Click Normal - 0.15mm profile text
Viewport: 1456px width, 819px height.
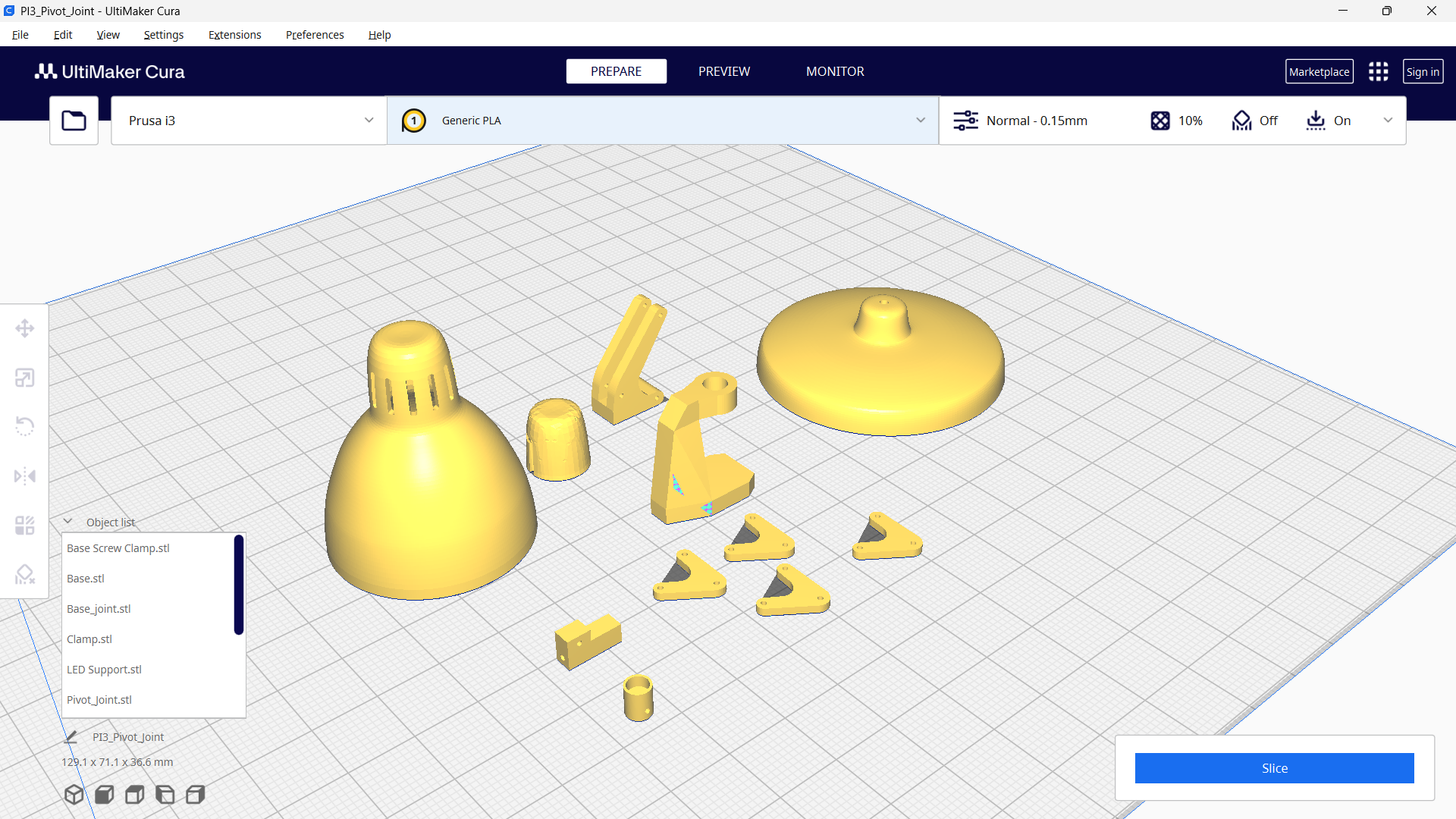(1037, 121)
